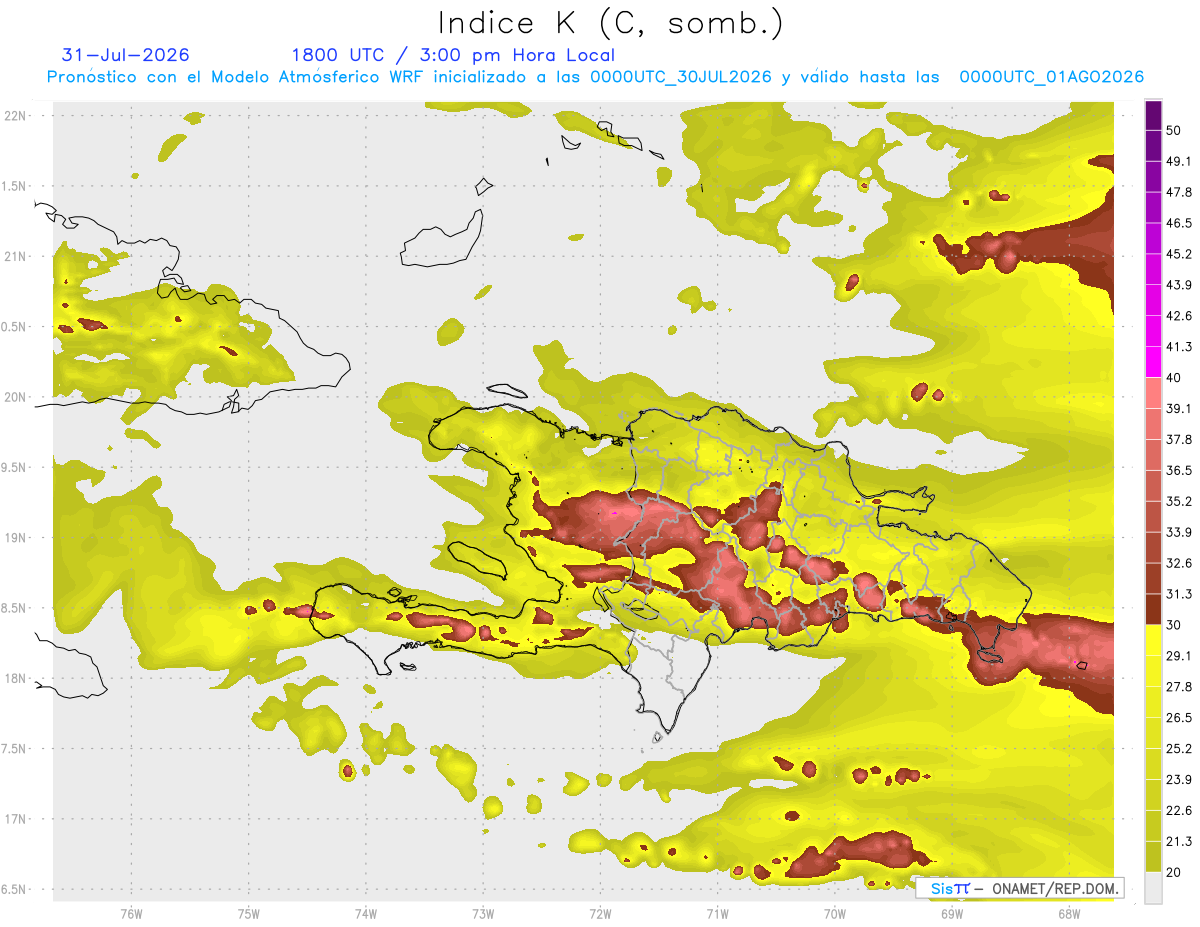Pick the dark brown swatch just above 30
The image size is (1200, 927).
1153,609
